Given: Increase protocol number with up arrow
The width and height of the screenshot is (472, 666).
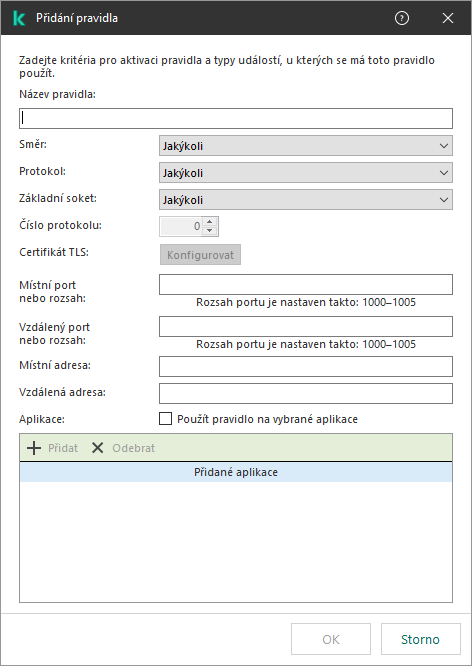Looking at the screenshot, I should (x=209, y=222).
